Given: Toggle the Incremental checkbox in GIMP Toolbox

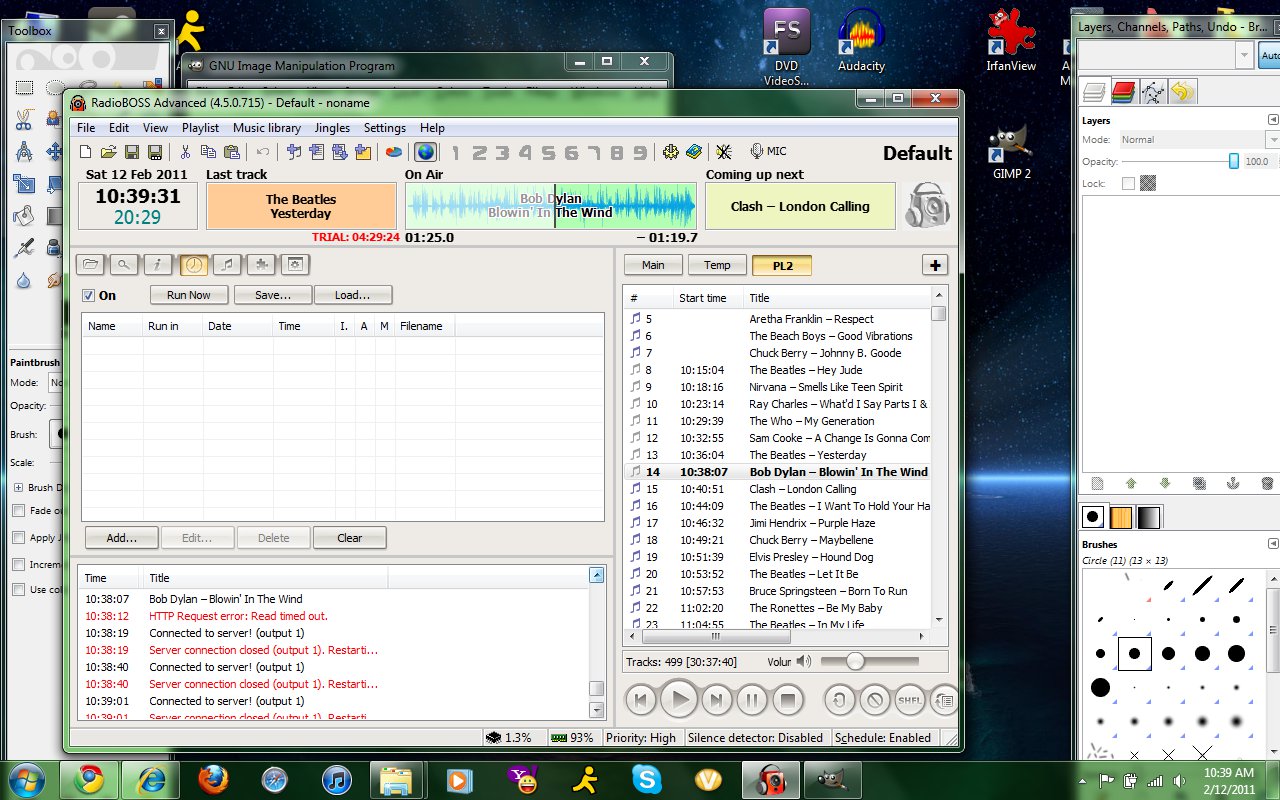Looking at the screenshot, I should tap(18, 564).
